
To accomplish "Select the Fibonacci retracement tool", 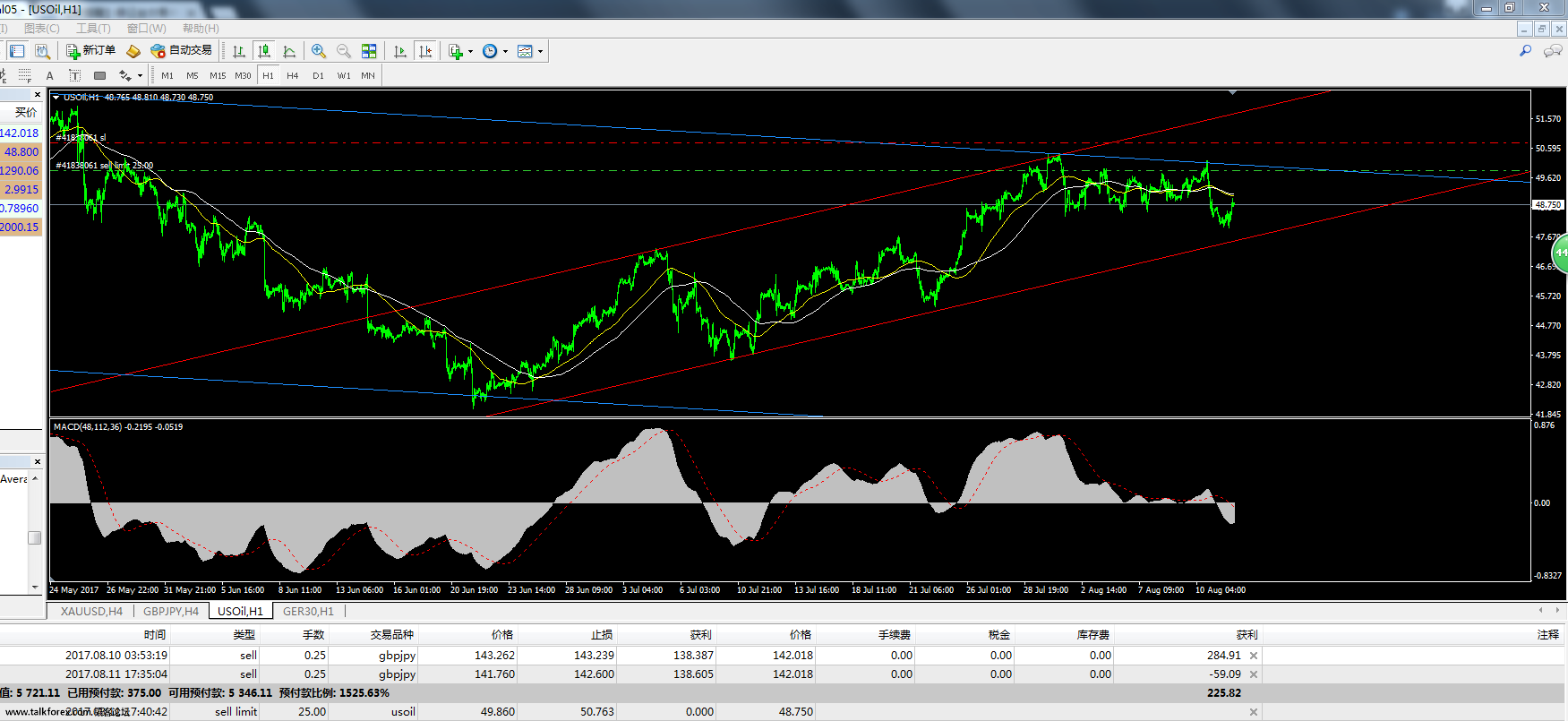I will click(25, 75).
